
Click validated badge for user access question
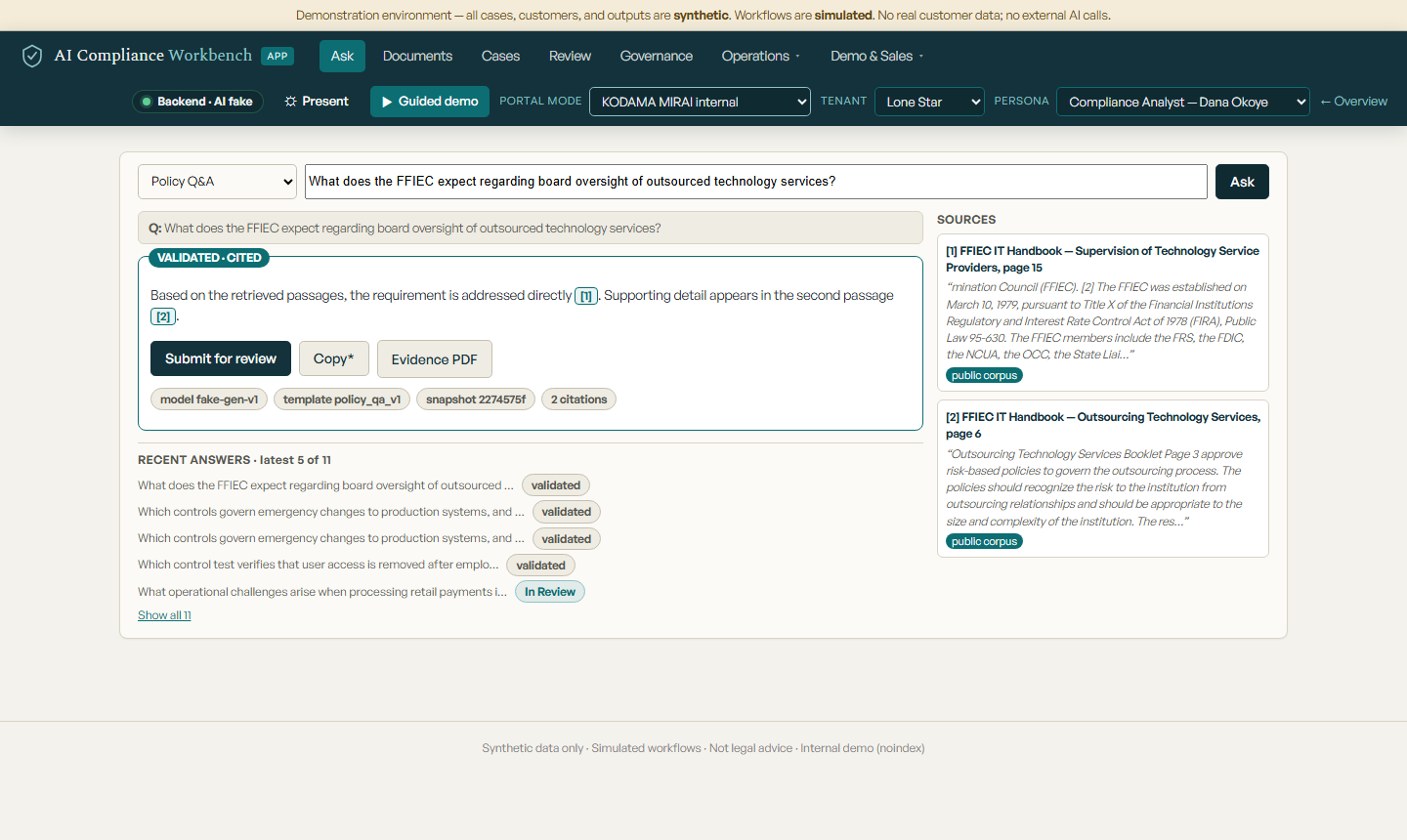[x=540, y=566]
